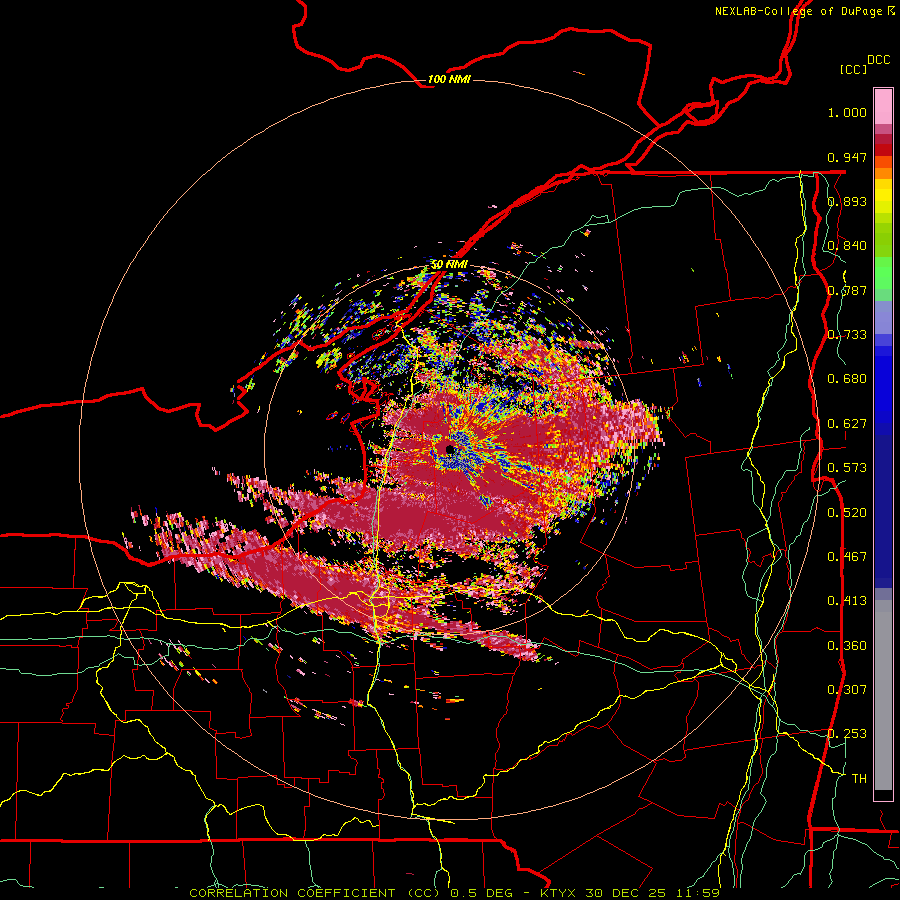
Task: Click the 0.520 color scale value
Action: tap(847, 513)
